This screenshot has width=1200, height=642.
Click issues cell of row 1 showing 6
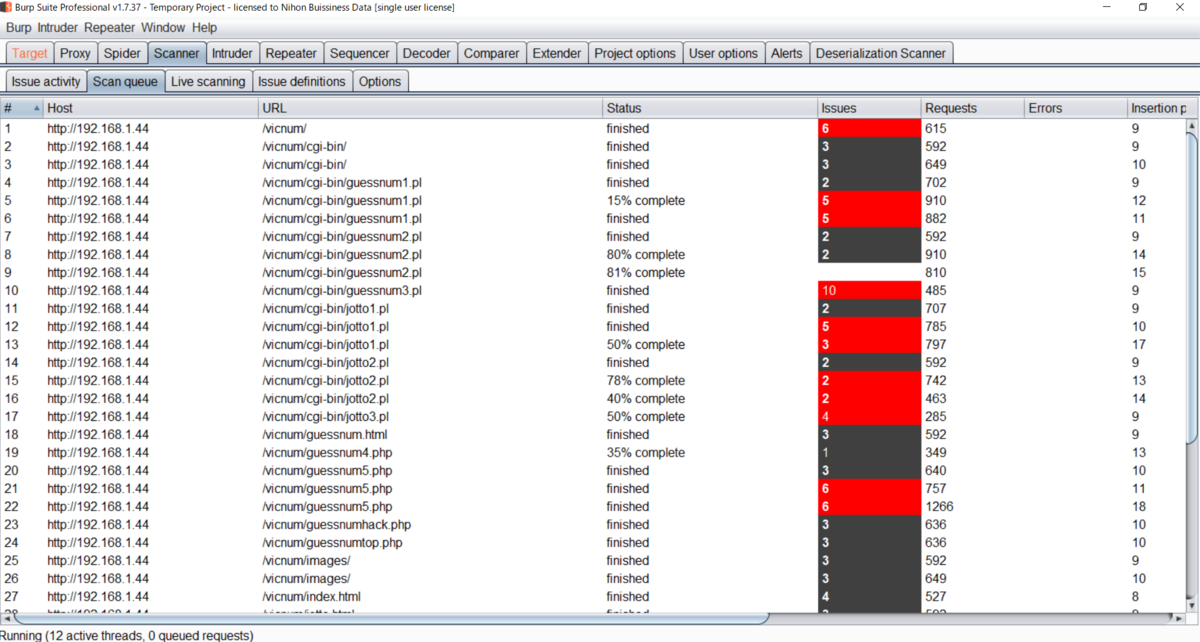click(869, 129)
